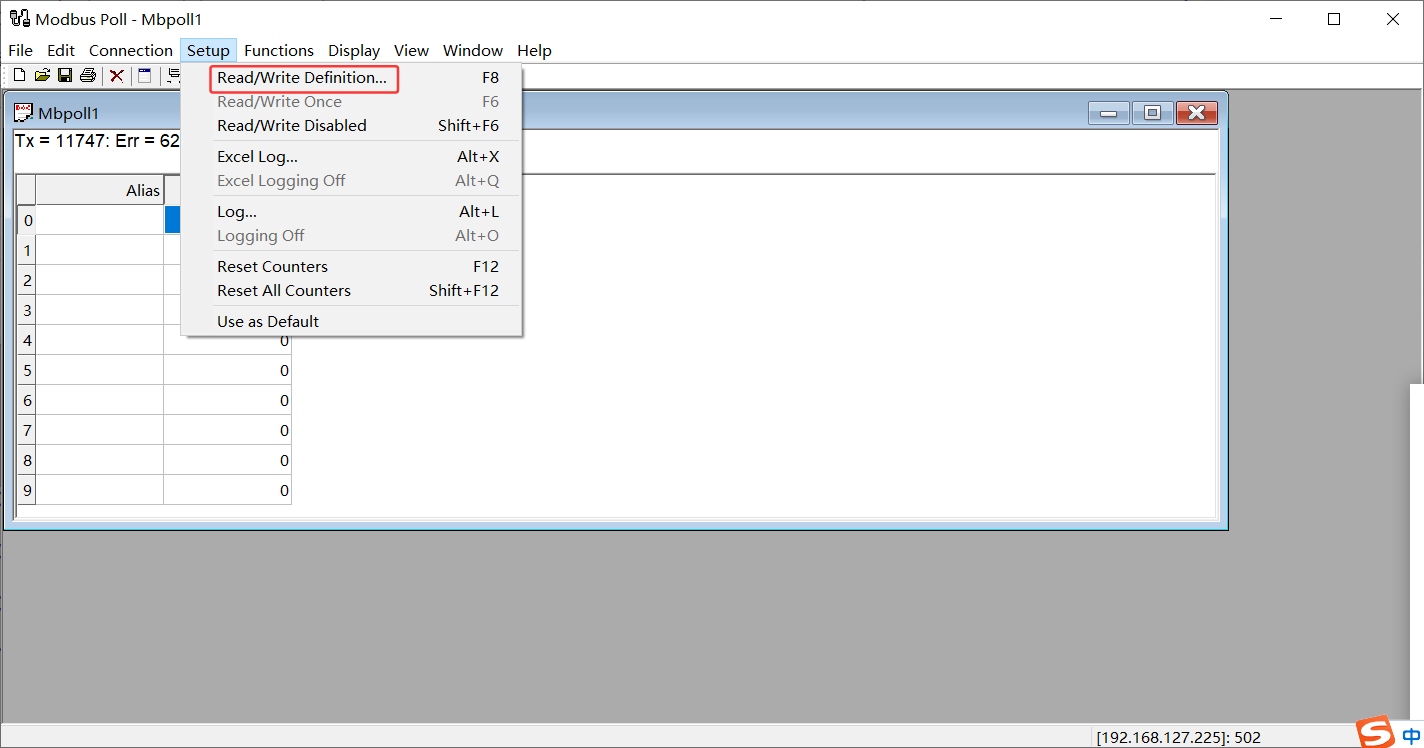1424x748 pixels.
Task: Select Read/Write Disabled menu entry
Action: click(x=352, y=126)
